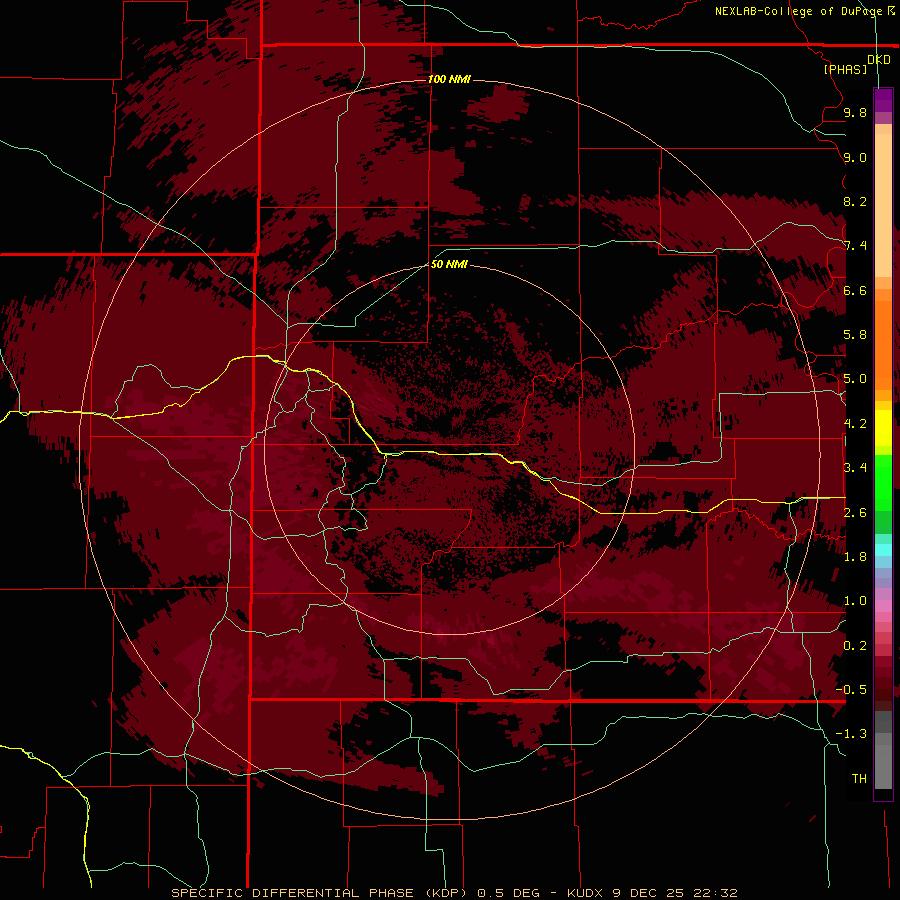Click the TH label beside the scale
Viewport: 900px width, 900px height.
[x=859, y=778]
